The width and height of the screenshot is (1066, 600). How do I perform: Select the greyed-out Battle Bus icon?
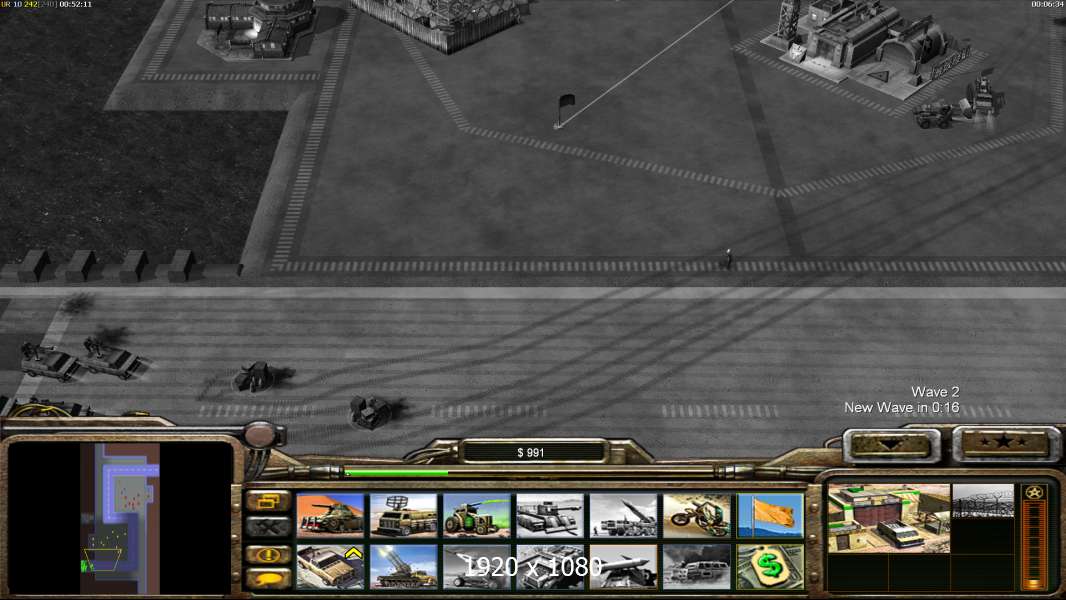pyautogui.click(x=697, y=566)
